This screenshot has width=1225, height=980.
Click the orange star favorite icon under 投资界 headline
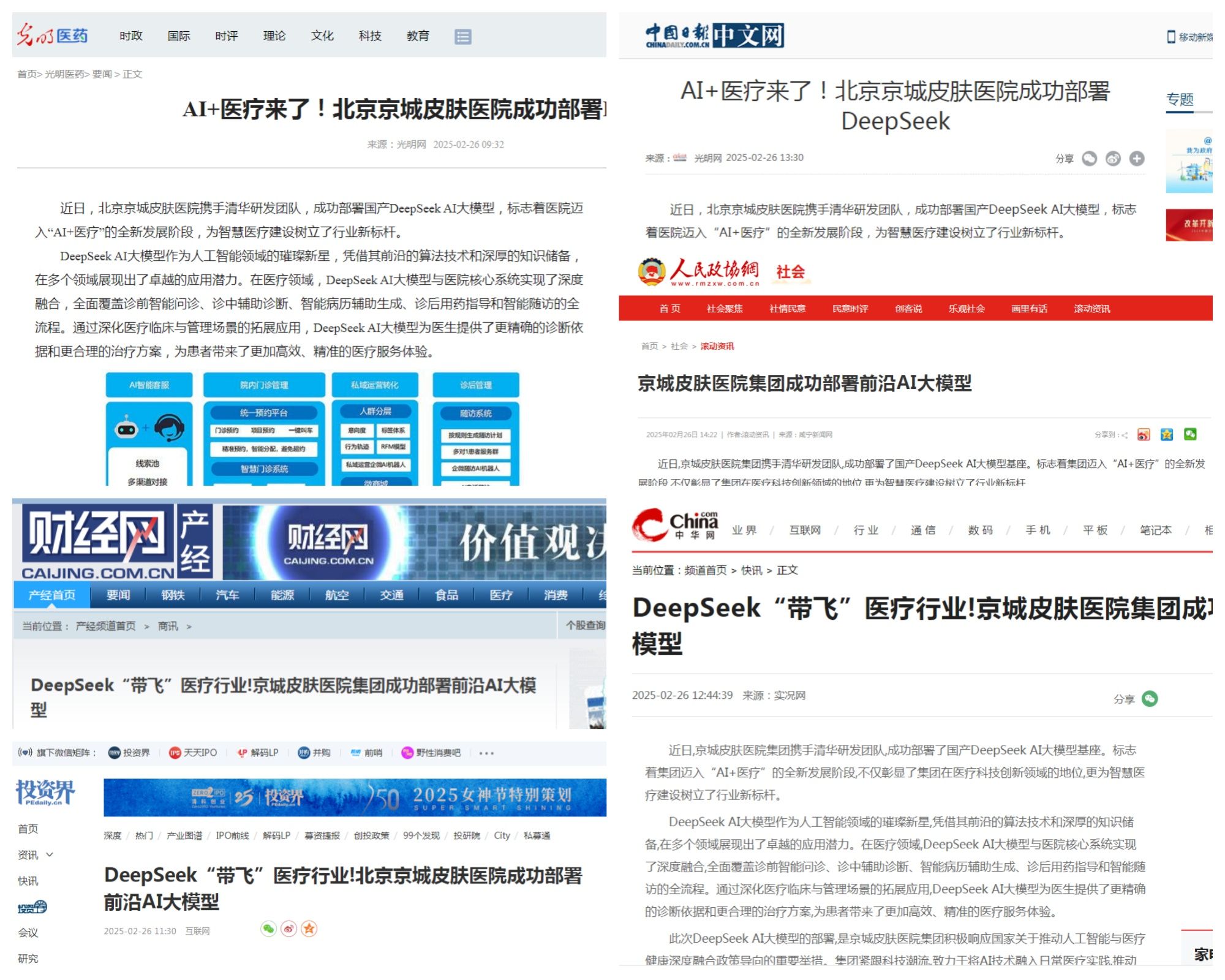coord(309,929)
